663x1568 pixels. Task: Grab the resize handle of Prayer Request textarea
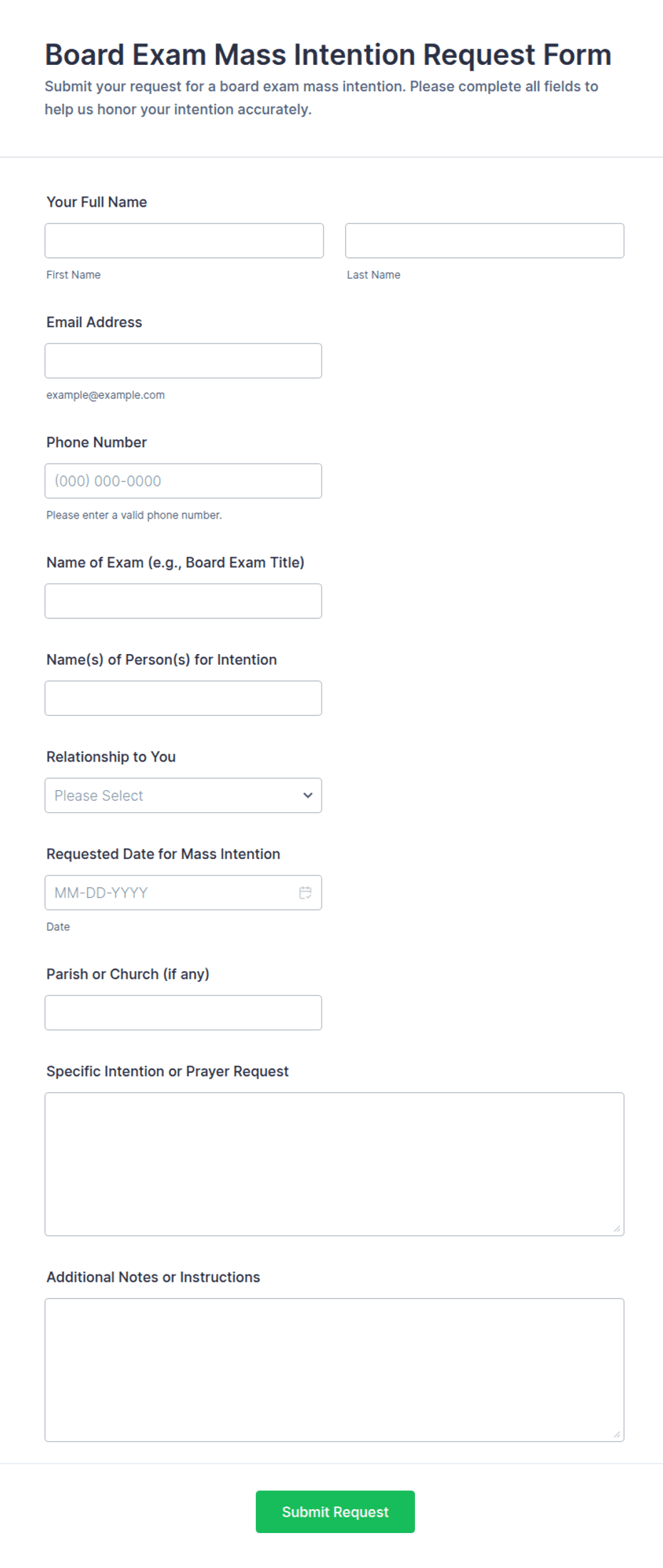coord(617,1228)
